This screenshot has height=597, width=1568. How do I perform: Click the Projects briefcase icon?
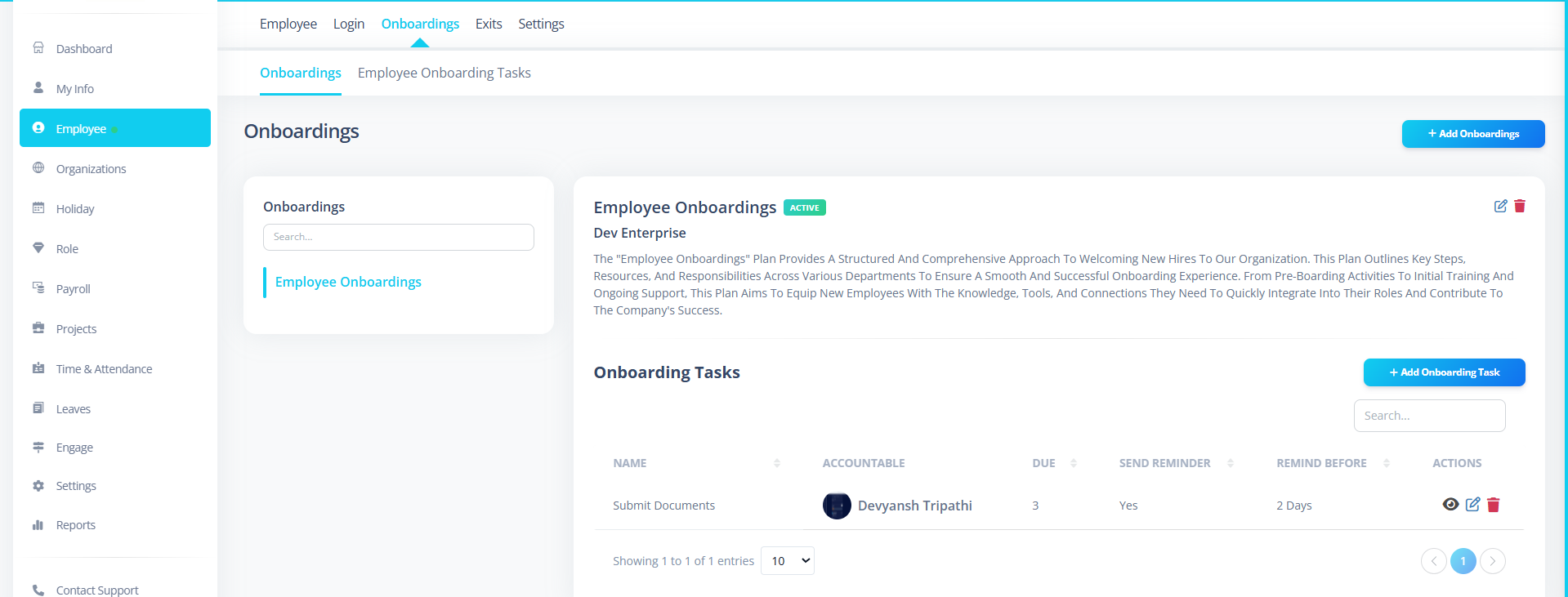[x=38, y=328]
